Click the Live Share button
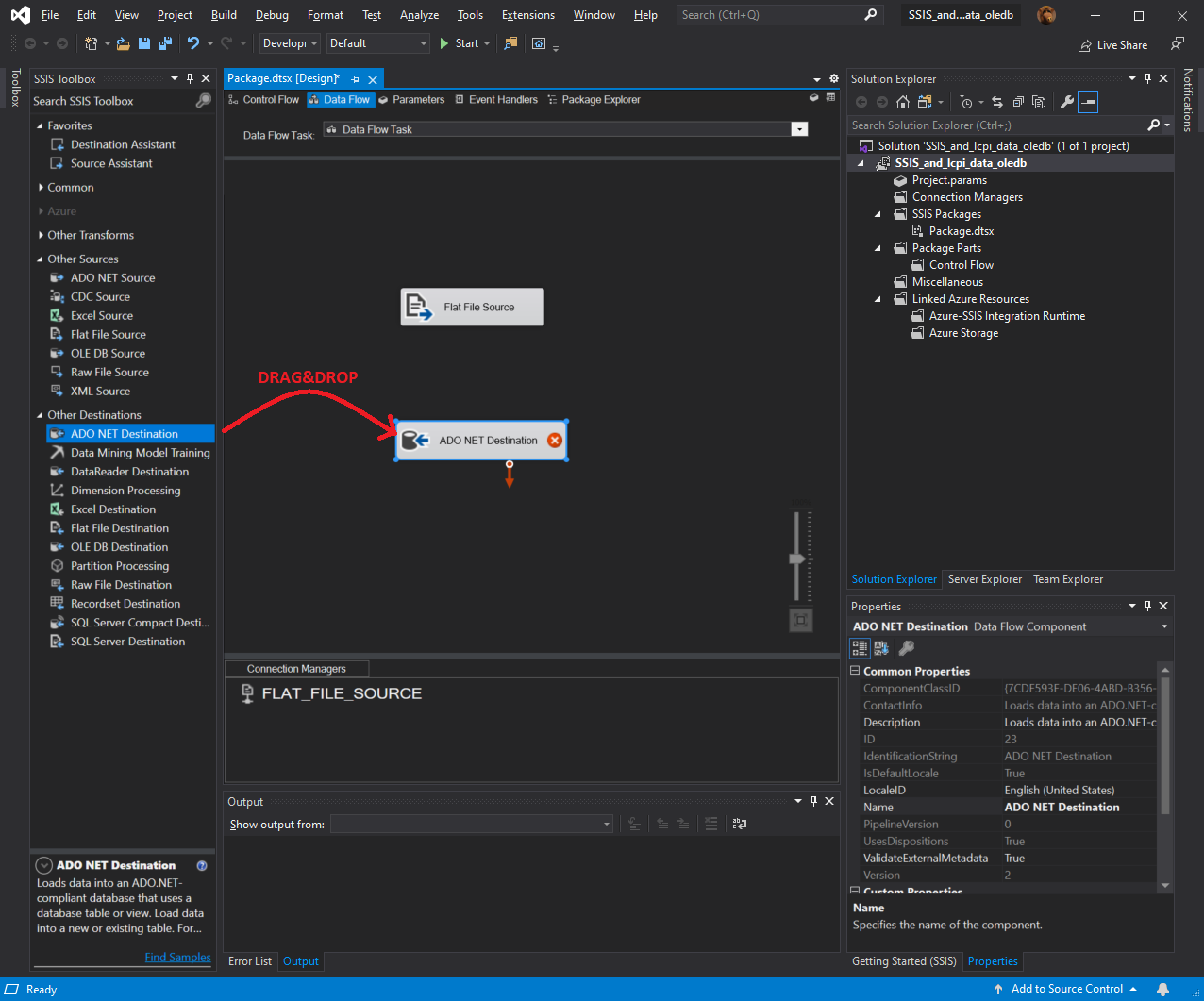Screen dimensions: 1204x1001 (x=1113, y=45)
